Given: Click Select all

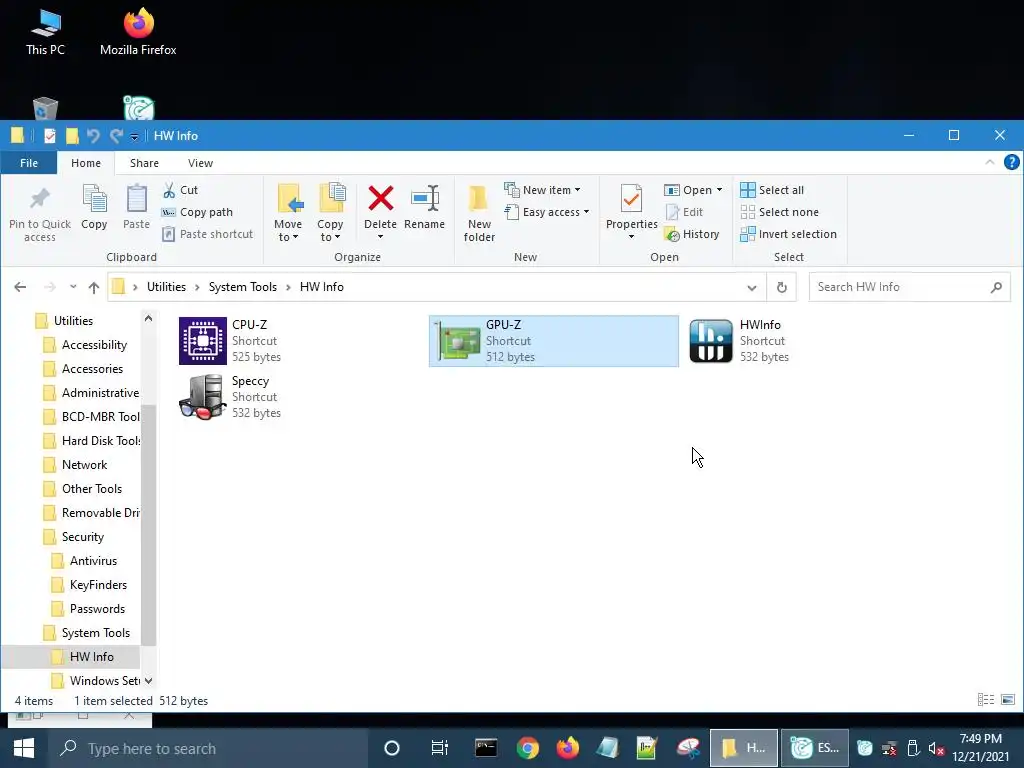Looking at the screenshot, I should [x=772, y=190].
